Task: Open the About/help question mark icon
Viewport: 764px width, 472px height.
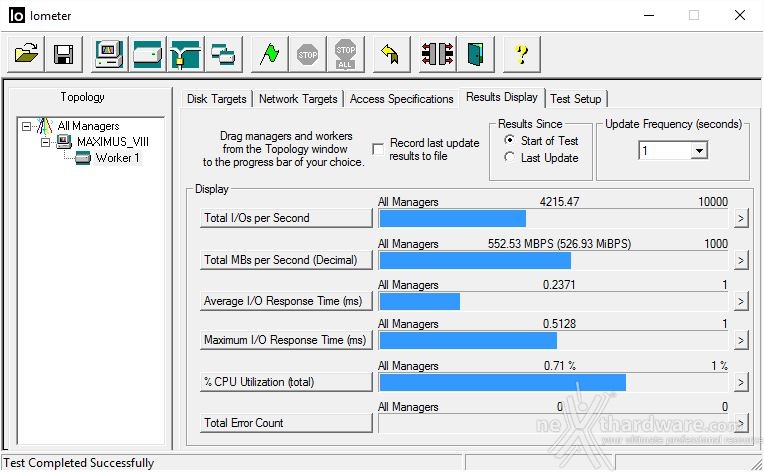Action: point(522,54)
